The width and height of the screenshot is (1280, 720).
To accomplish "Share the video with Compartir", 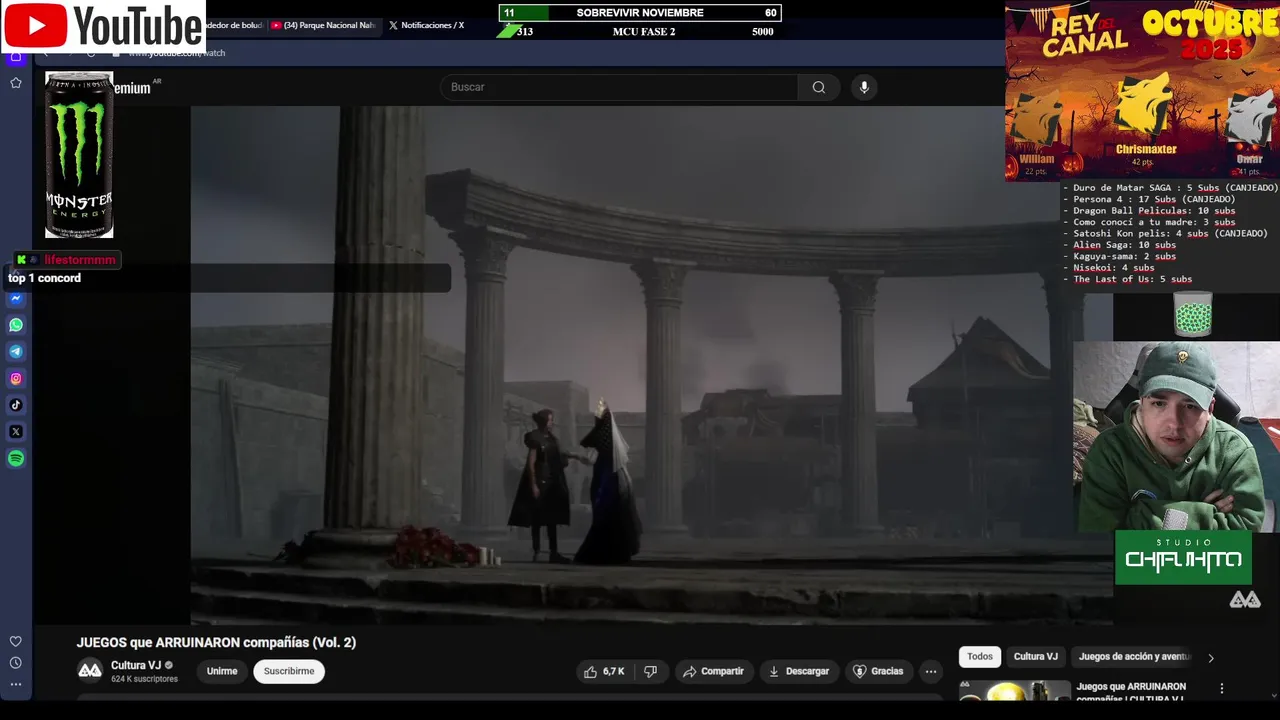I will [713, 672].
